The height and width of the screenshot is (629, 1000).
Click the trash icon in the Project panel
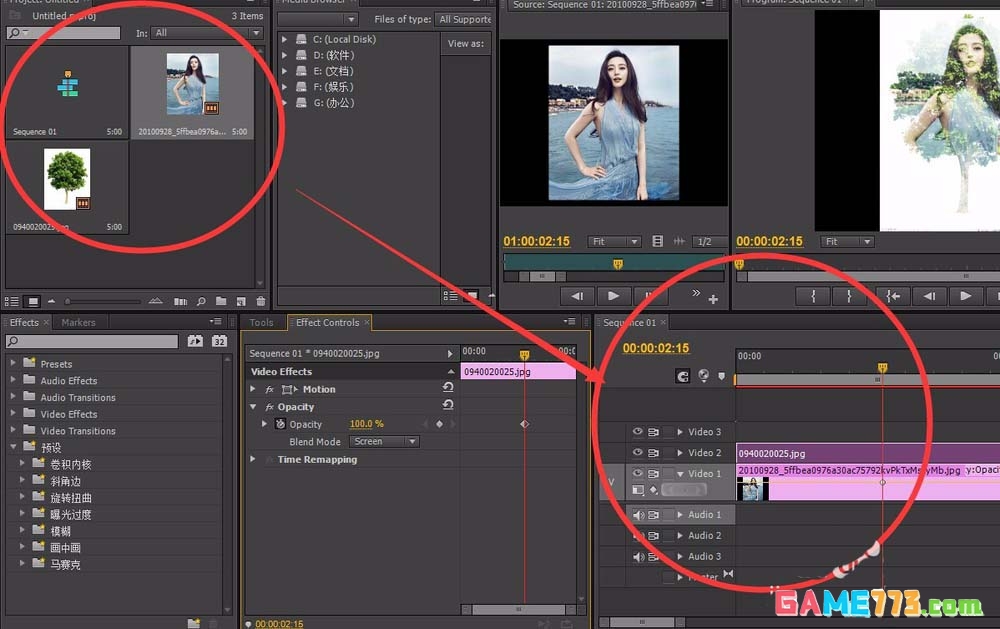(261, 301)
